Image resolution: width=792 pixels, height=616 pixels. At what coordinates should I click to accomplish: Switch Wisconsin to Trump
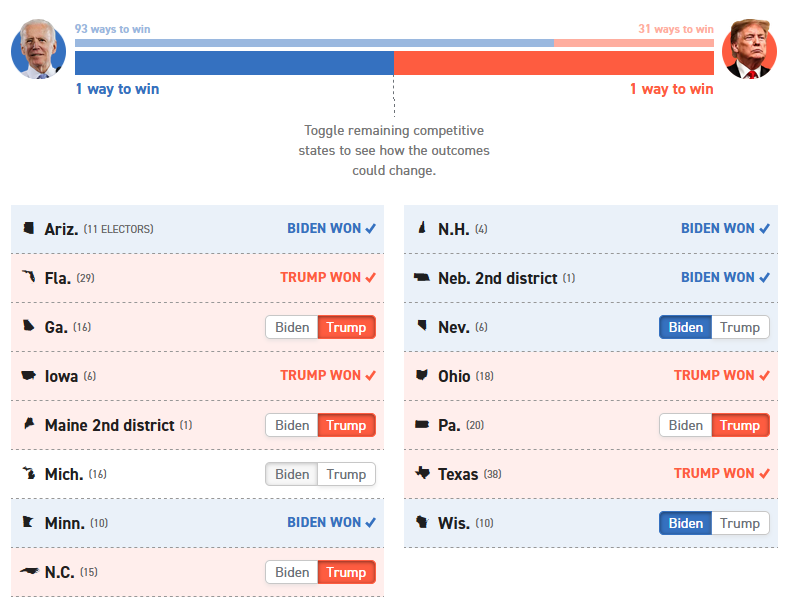click(740, 523)
